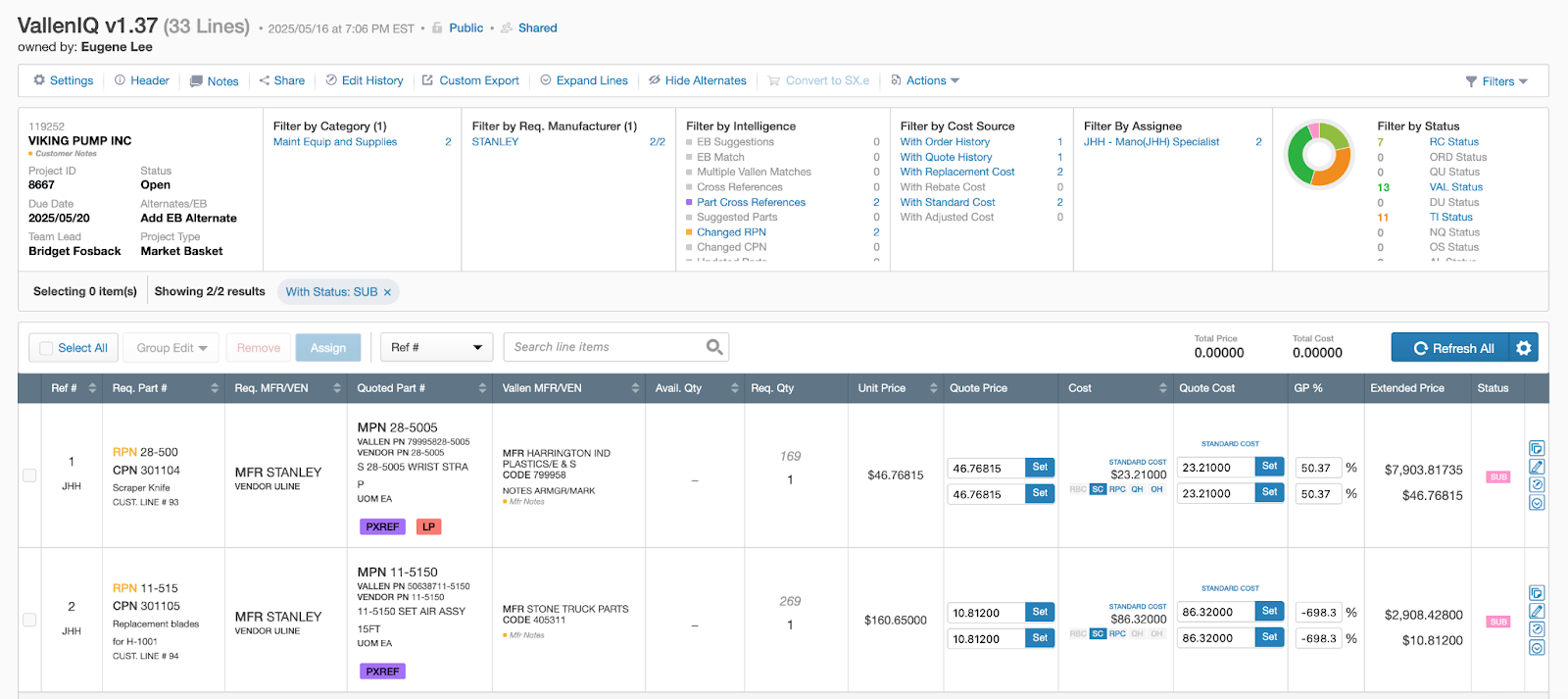Click the Search line items field
The width and height of the screenshot is (1568, 699).
(603, 347)
